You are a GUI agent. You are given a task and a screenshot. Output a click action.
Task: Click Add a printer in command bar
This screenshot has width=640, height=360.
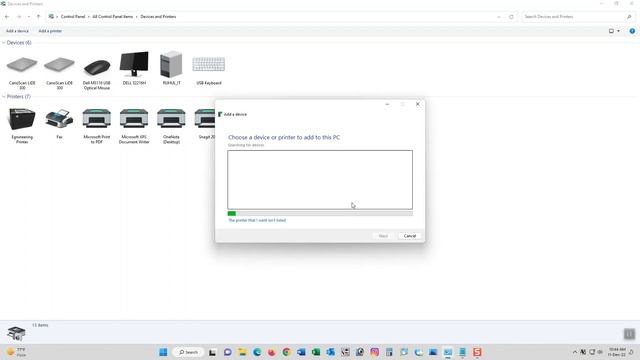pyautogui.click(x=50, y=31)
